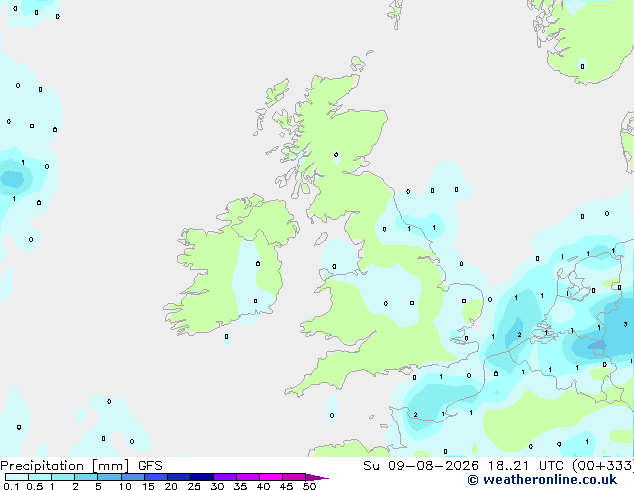
Task: Select the 1–2 mm legend color box
Action: click(63, 477)
